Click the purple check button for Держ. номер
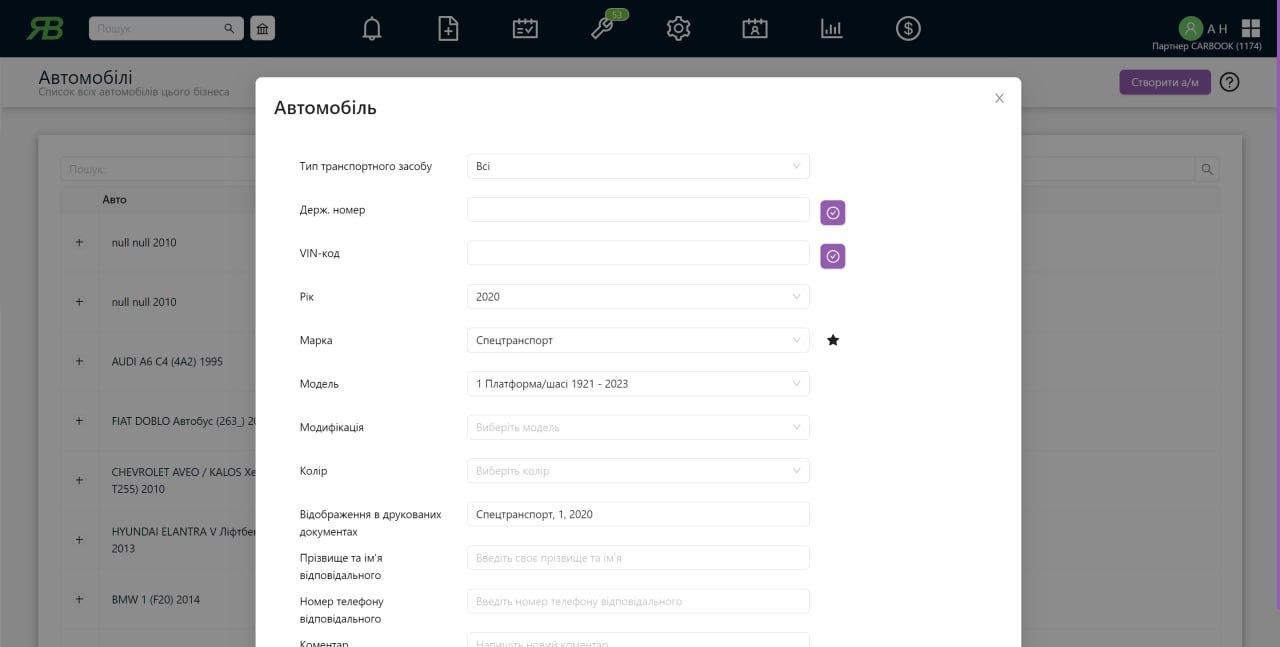Viewport: 1280px width, 647px height. [833, 213]
